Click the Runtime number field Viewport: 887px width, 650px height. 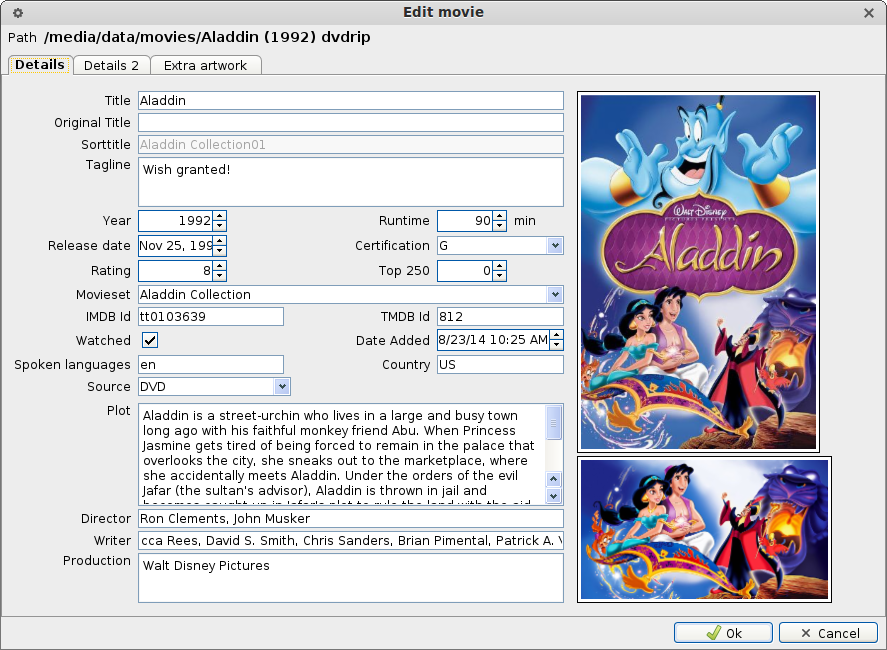tap(465, 221)
